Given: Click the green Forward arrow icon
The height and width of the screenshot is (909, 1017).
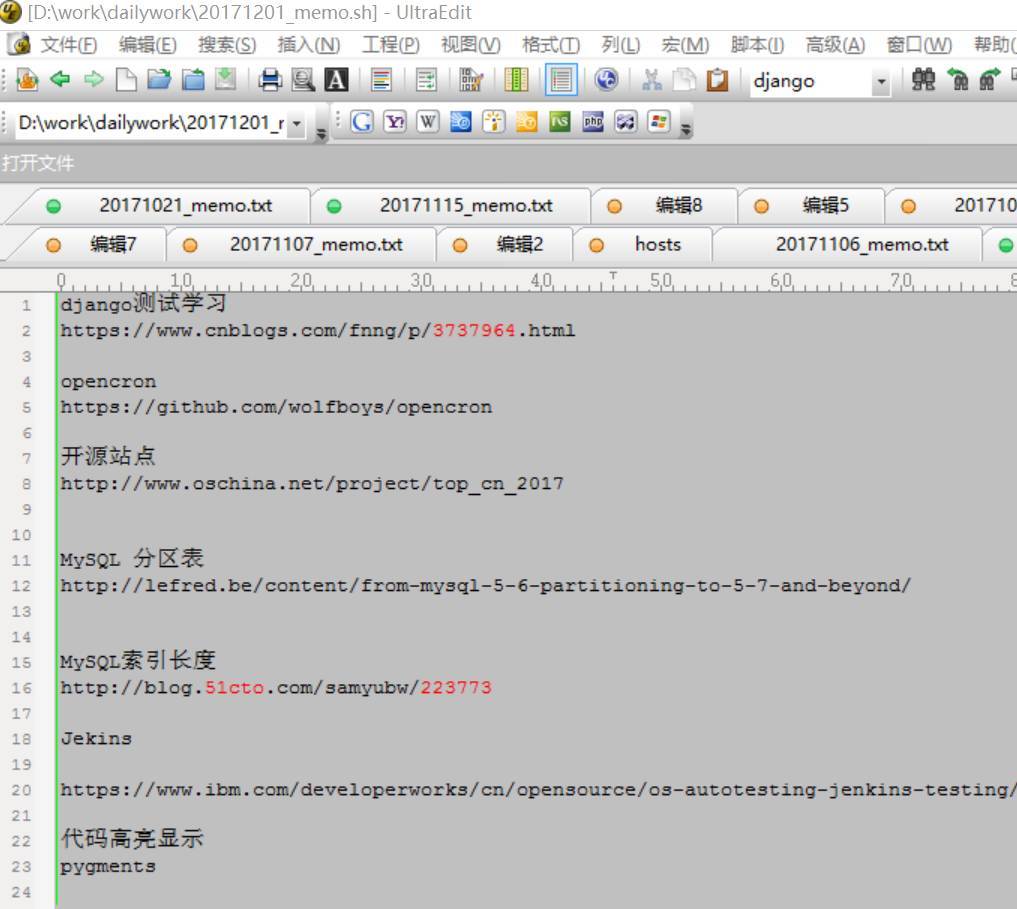Looking at the screenshot, I should click(94, 80).
